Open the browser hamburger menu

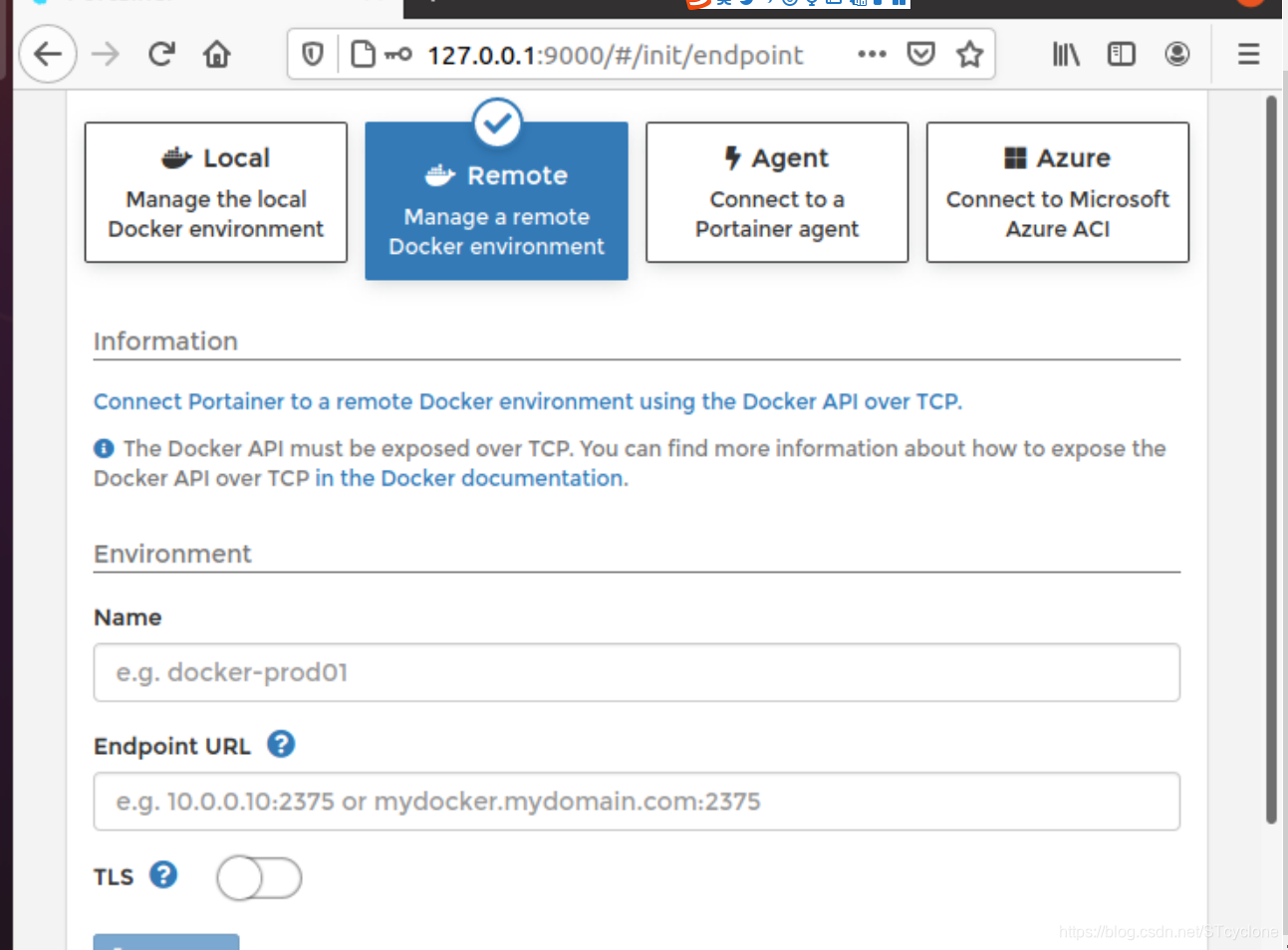coord(1249,54)
